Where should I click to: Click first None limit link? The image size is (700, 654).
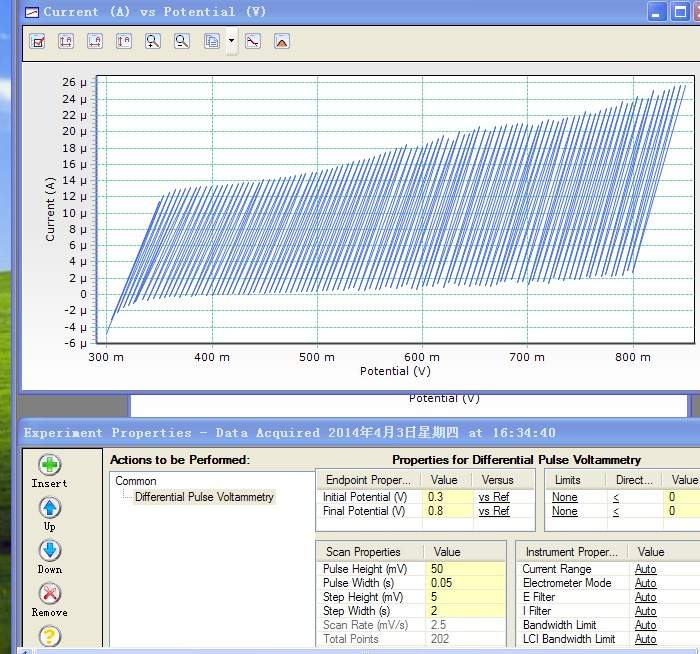(x=565, y=497)
